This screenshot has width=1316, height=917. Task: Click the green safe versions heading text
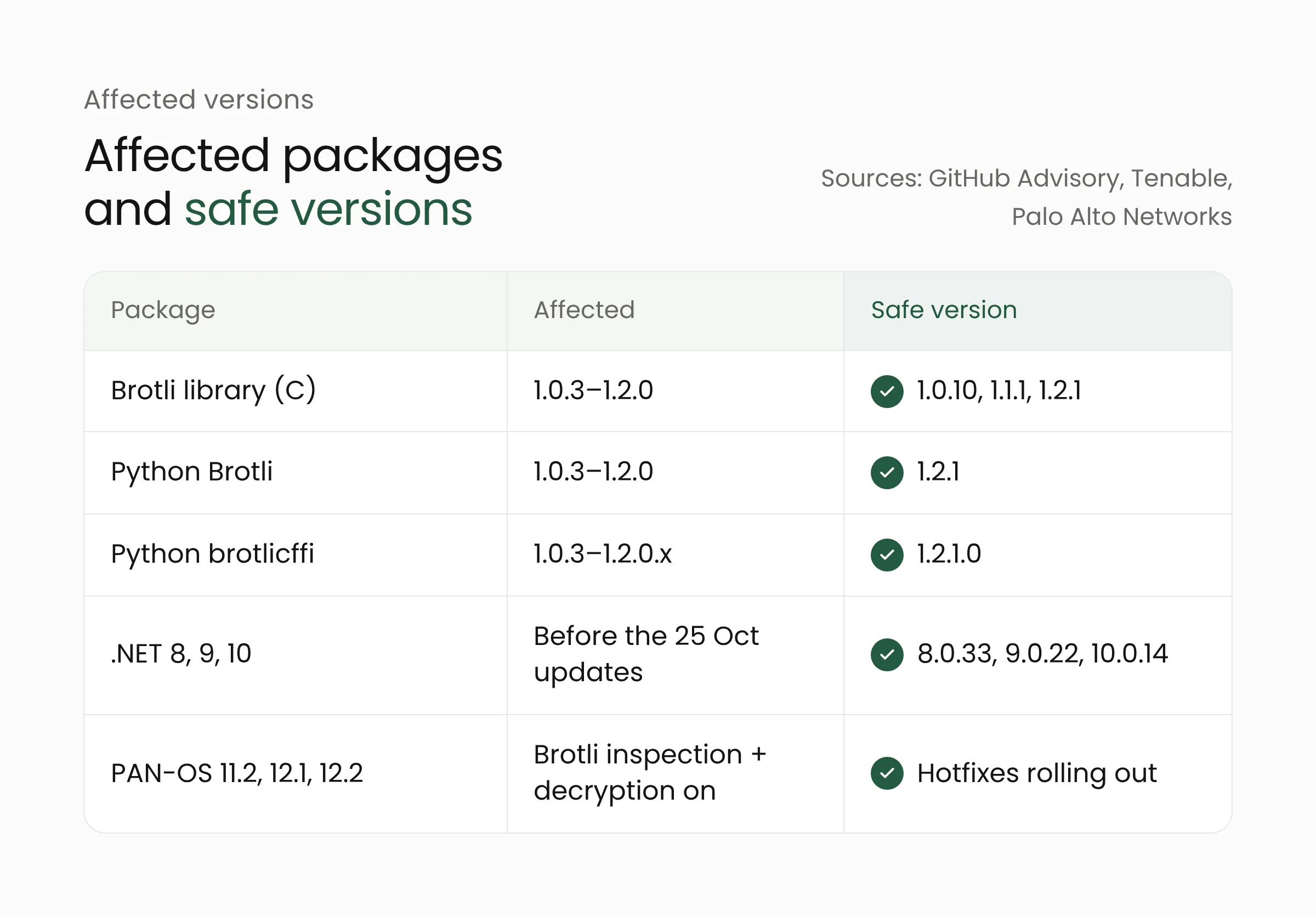(x=328, y=208)
